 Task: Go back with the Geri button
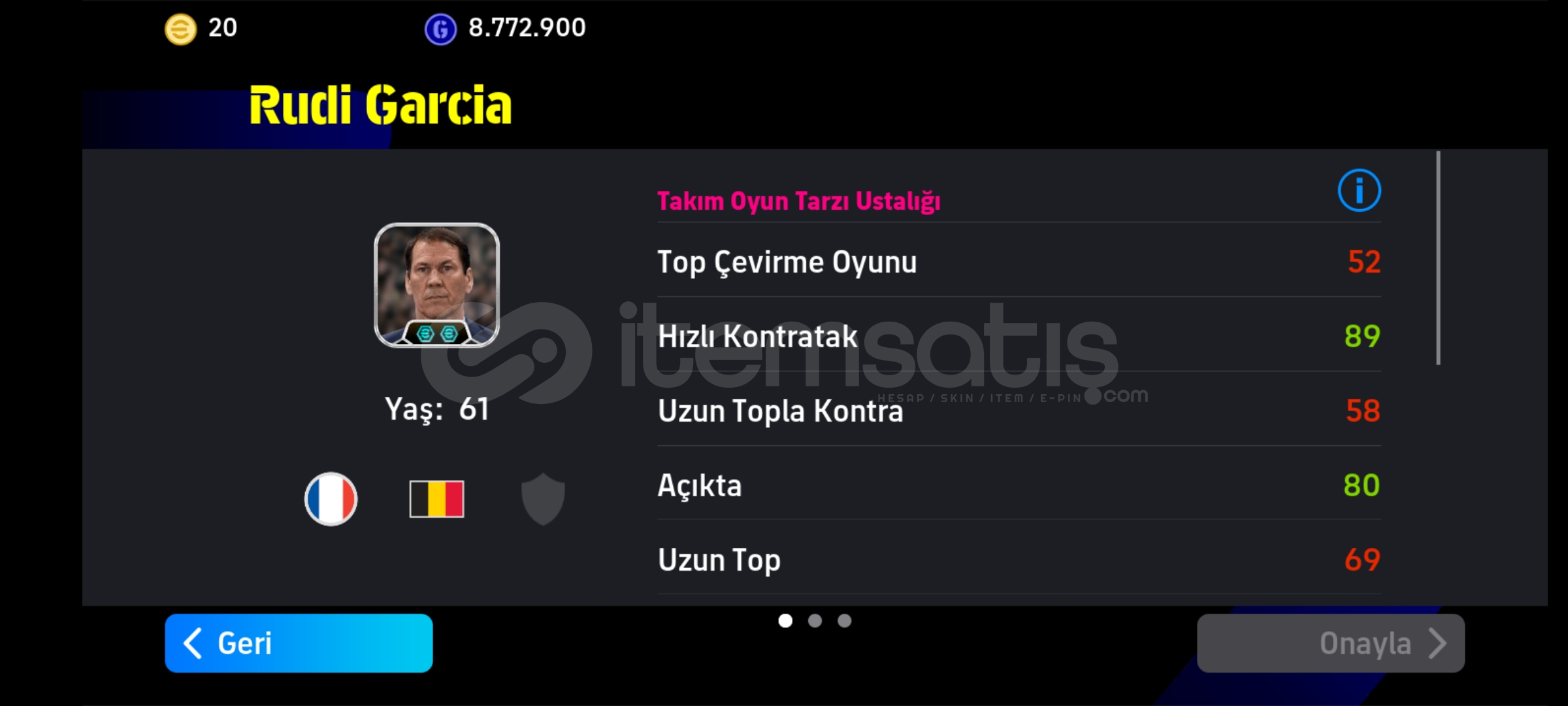(299, 643)
